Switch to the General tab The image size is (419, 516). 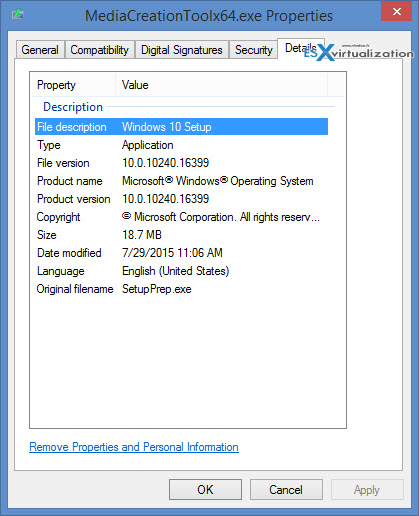(40, 50)
